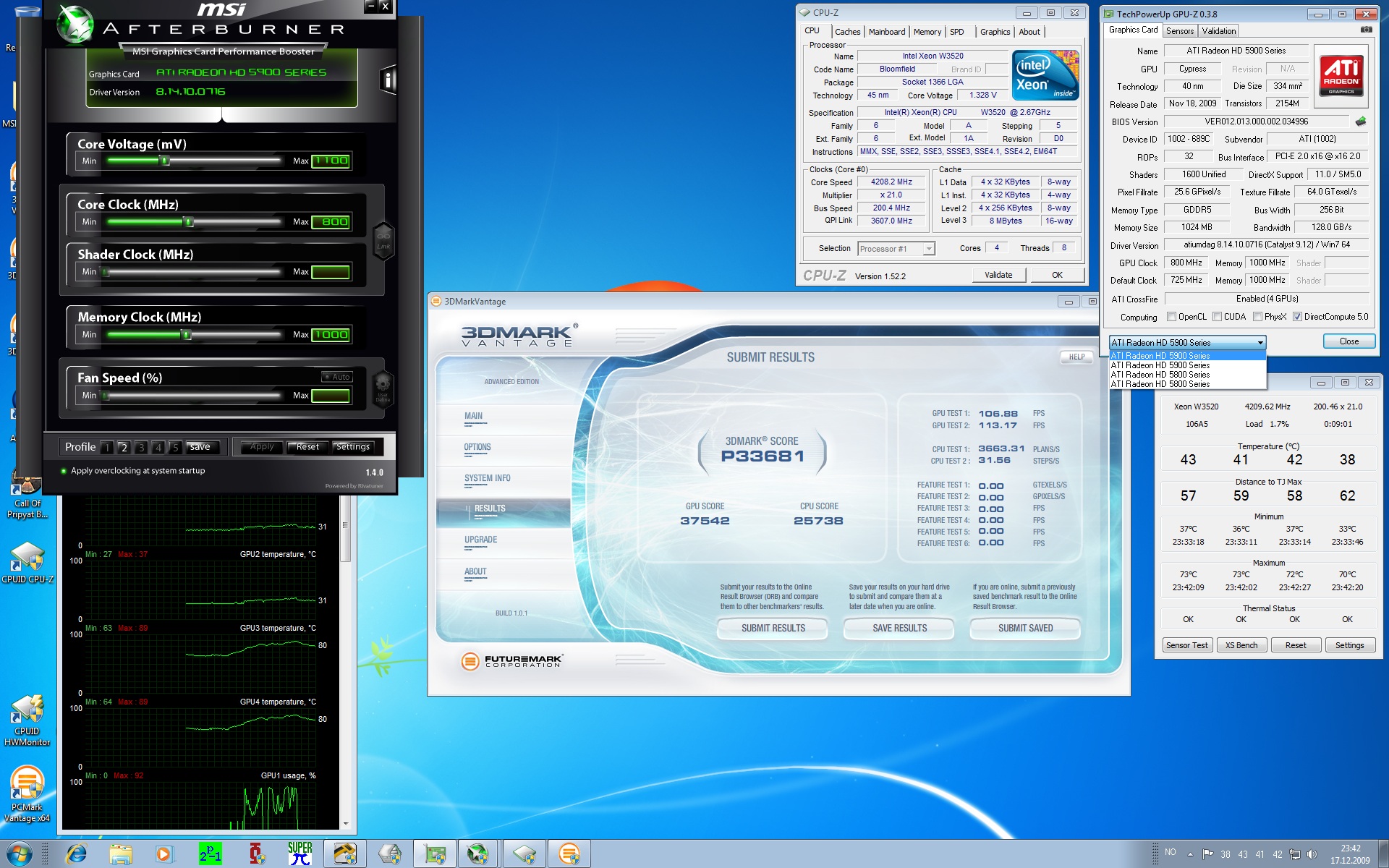Select the PCMark Vantage x64 desktop shortcut

coord(27,794)
